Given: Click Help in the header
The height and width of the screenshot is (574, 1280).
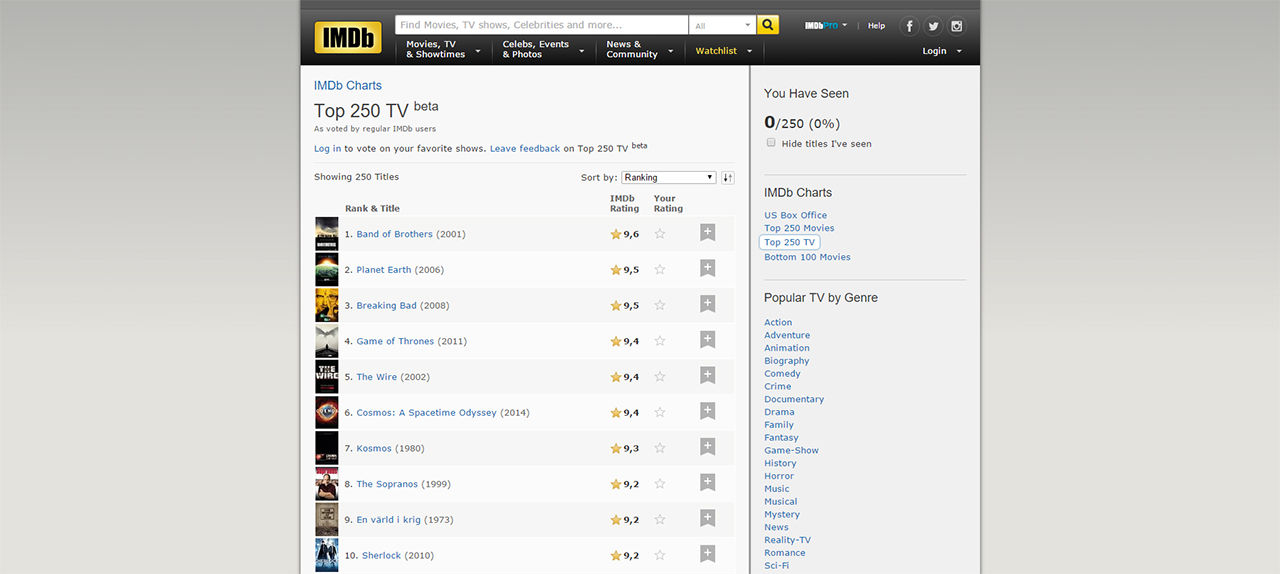Looking at the screenshot, I should tap(876, 26).
